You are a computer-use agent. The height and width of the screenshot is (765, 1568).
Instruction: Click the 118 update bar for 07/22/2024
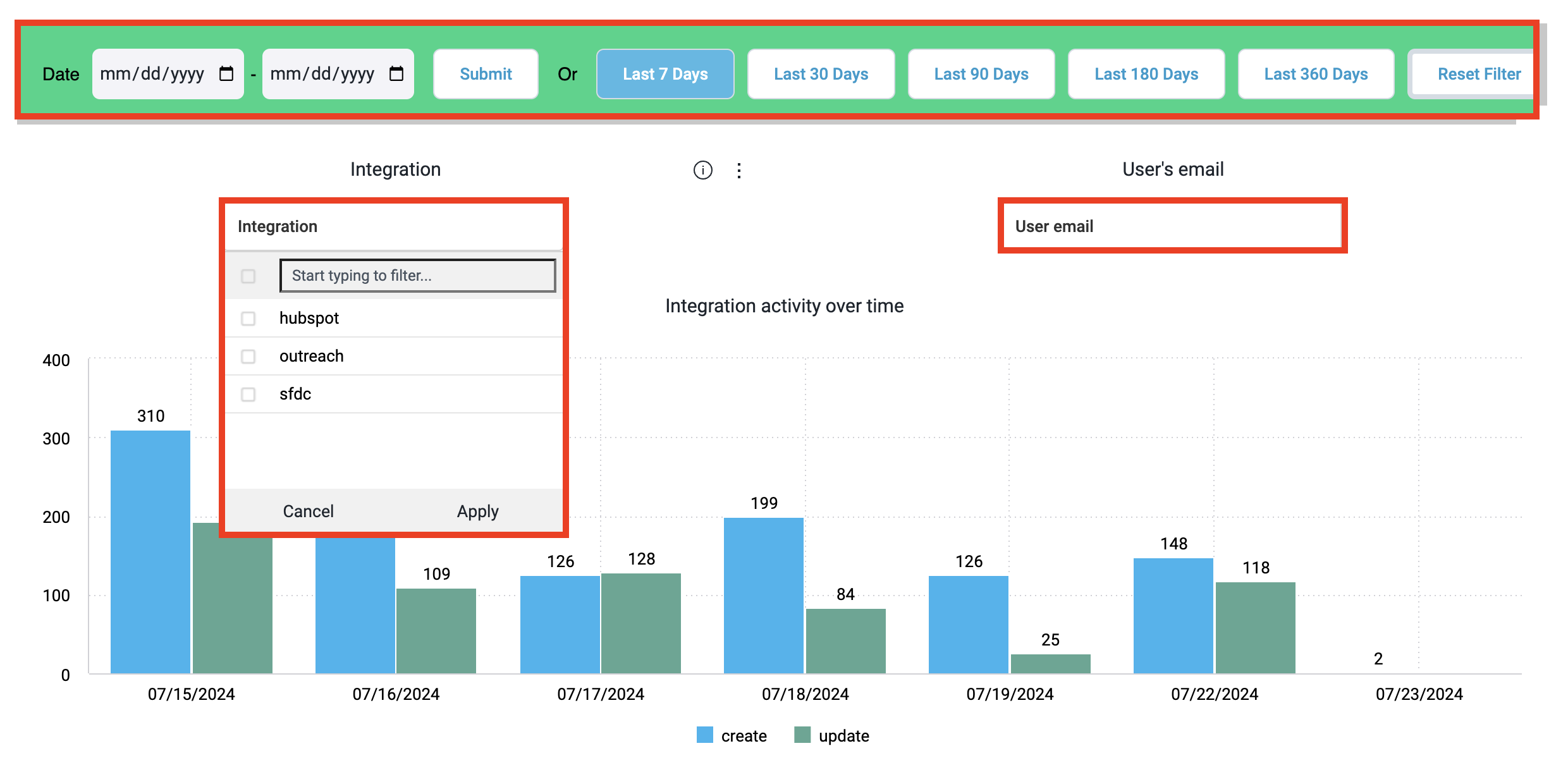pos(1256,628)
